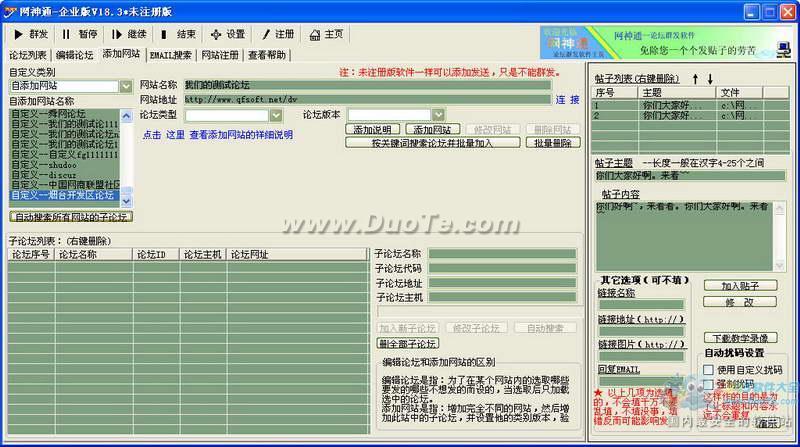Click 论坛名称 column header

94,254
